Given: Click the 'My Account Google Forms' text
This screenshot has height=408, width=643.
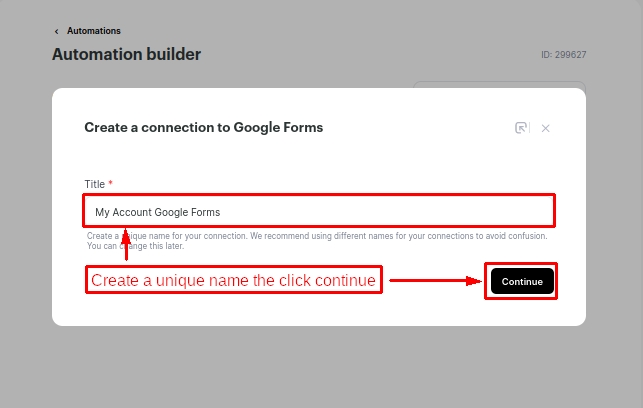Looking at the screenshot, I should coord(157,212).
